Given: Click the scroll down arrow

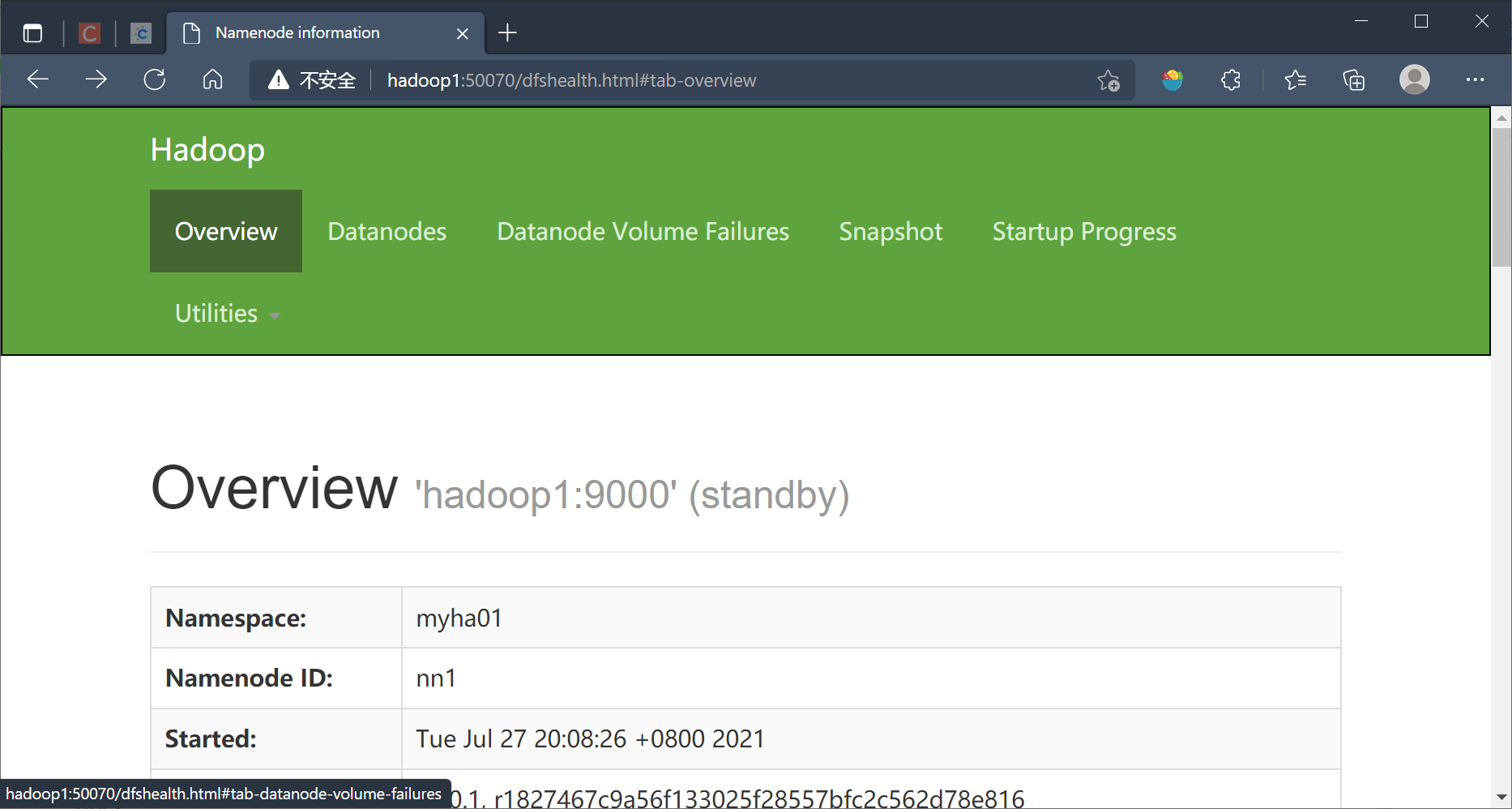Looking at the screenshot, I should click(1501, 797).
